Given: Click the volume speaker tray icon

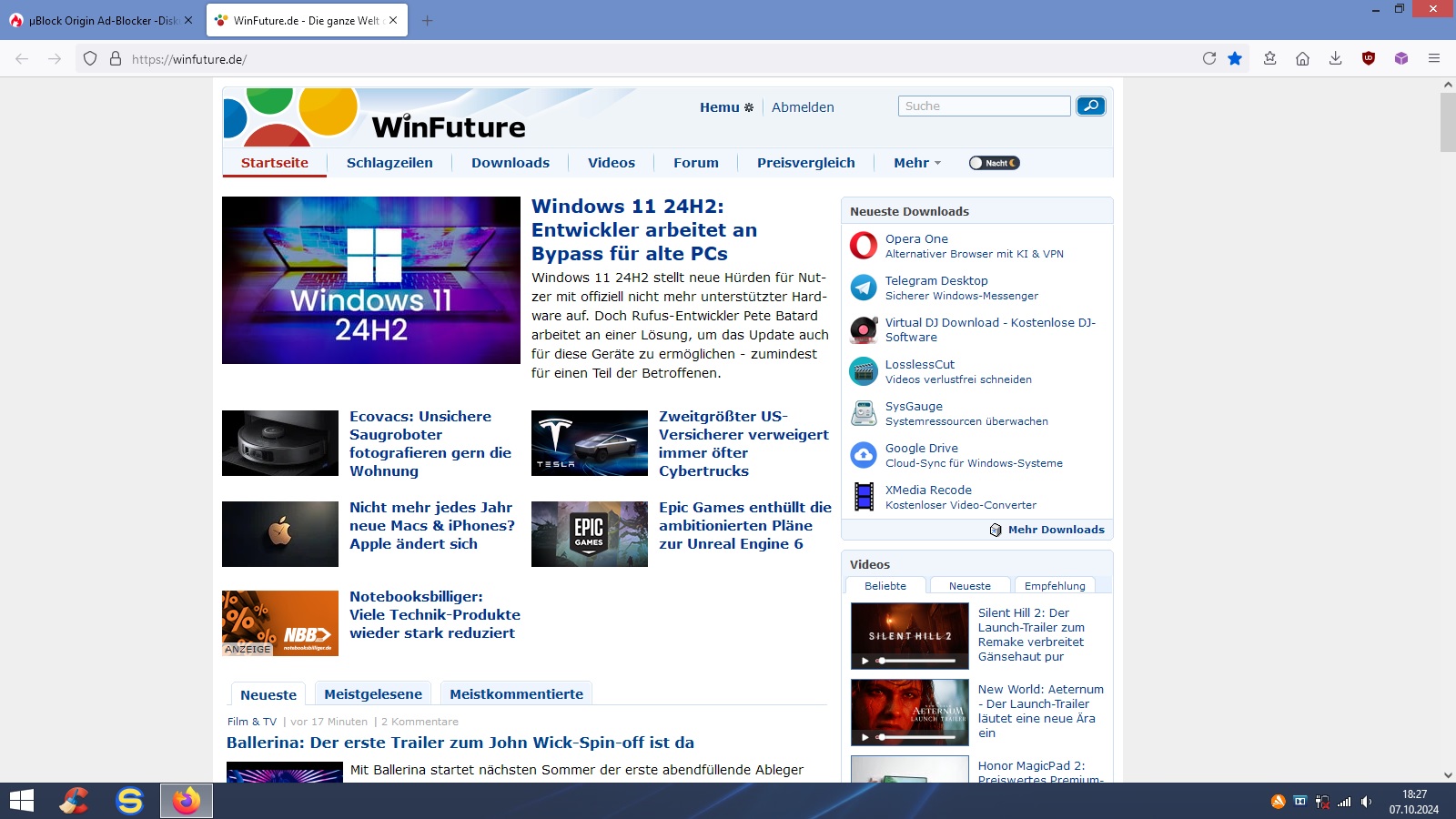Looking at the screenshot, I should click(1366, 802).
